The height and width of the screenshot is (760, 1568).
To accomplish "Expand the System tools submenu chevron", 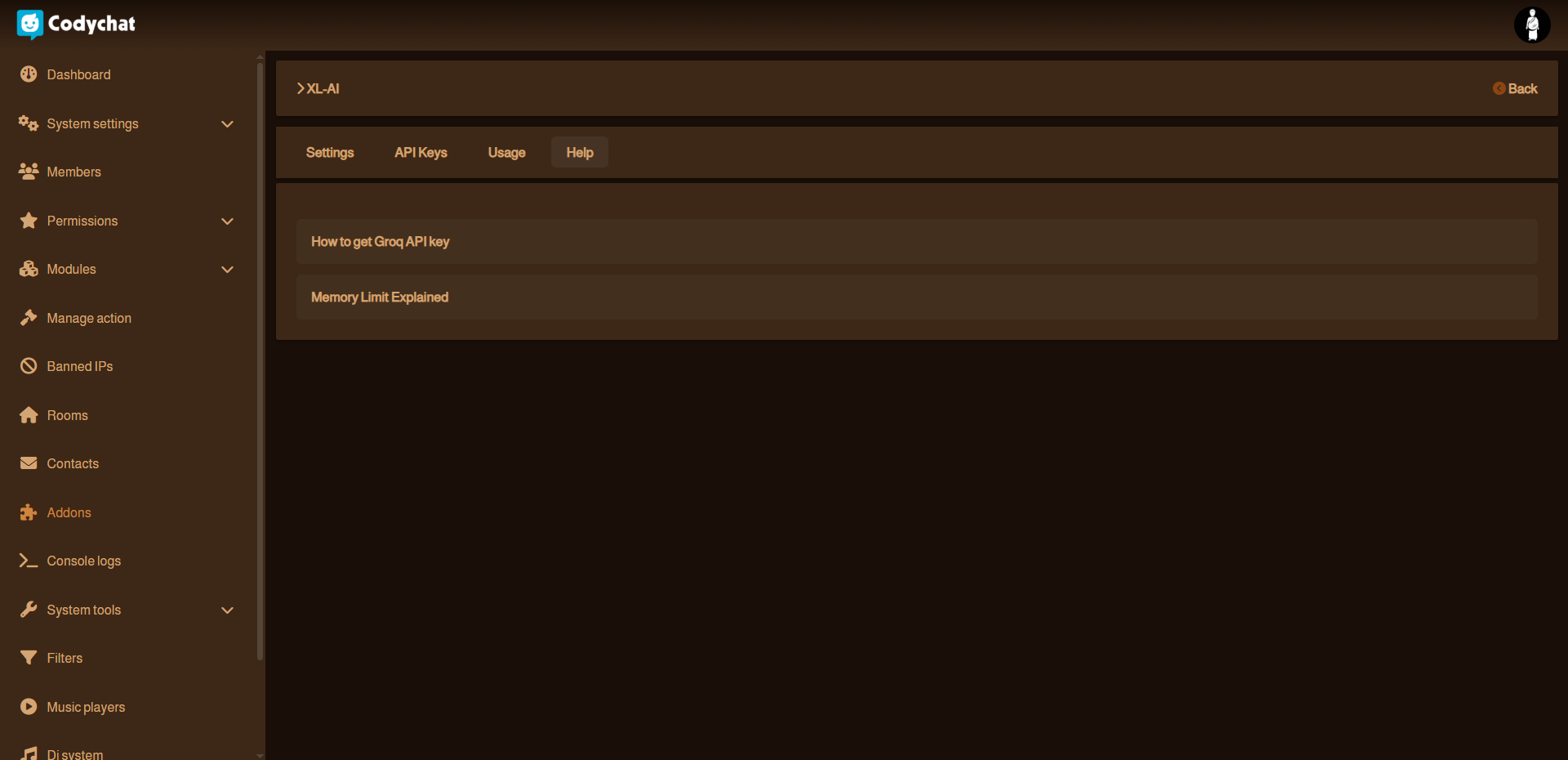I will point(228,610).
